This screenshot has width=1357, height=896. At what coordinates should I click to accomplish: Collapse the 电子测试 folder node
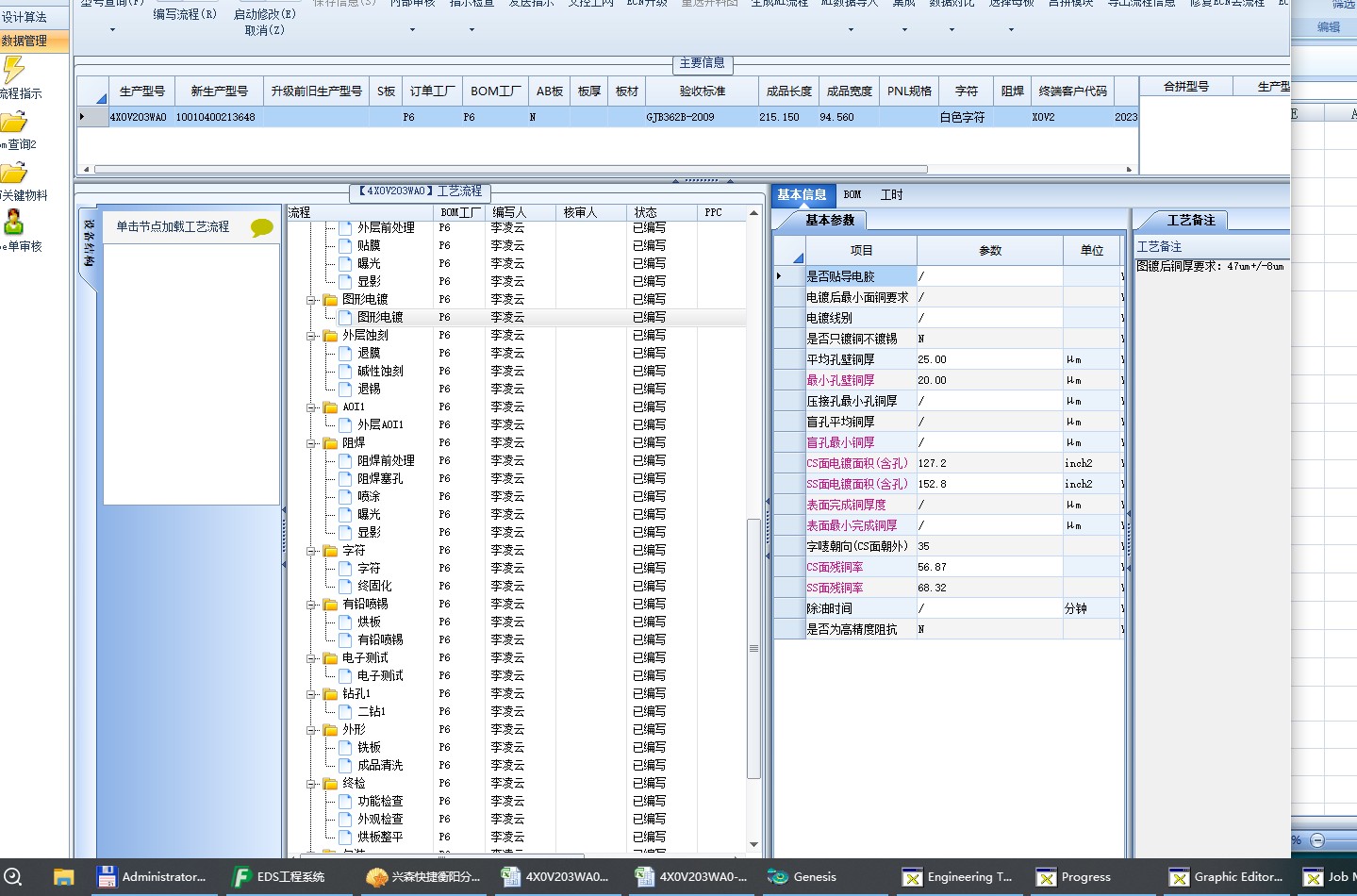click(311, 658)
